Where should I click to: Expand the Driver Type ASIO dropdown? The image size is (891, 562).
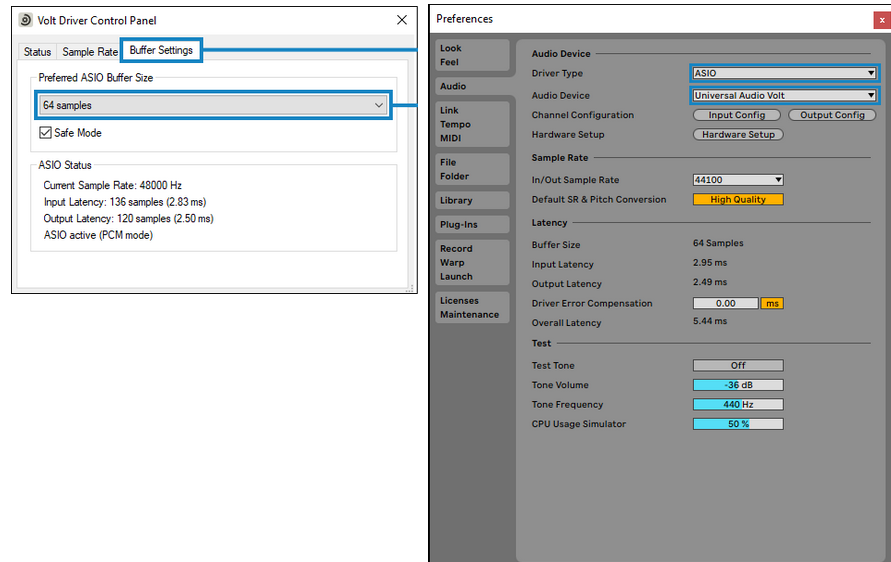(x=784, y=73)
